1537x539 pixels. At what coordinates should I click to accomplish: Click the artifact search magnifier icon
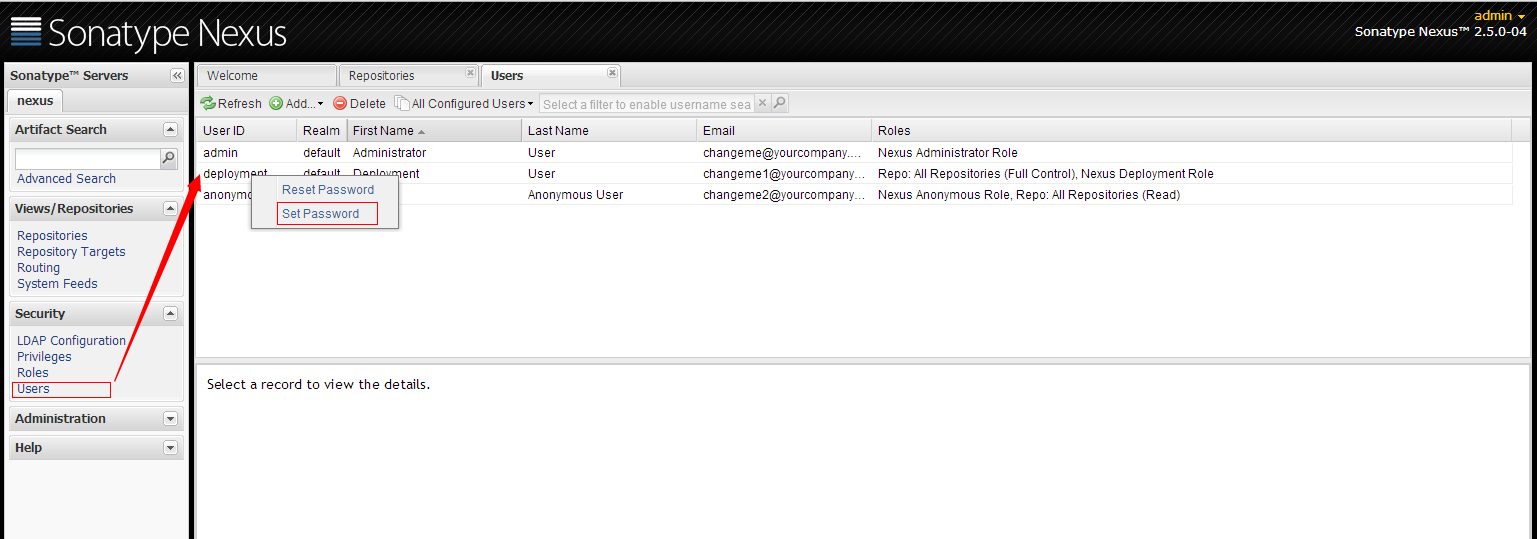click(x=169, y=159)
